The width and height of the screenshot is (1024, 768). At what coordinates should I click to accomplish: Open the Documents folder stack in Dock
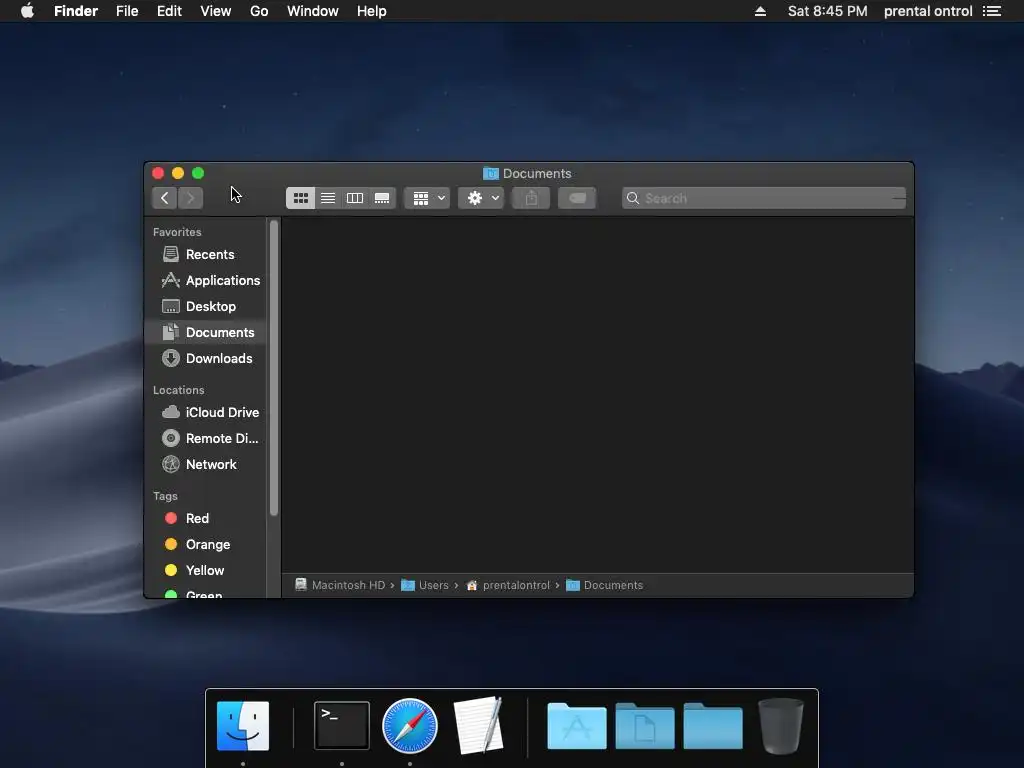pyautogui.click(x=645, y=726)
